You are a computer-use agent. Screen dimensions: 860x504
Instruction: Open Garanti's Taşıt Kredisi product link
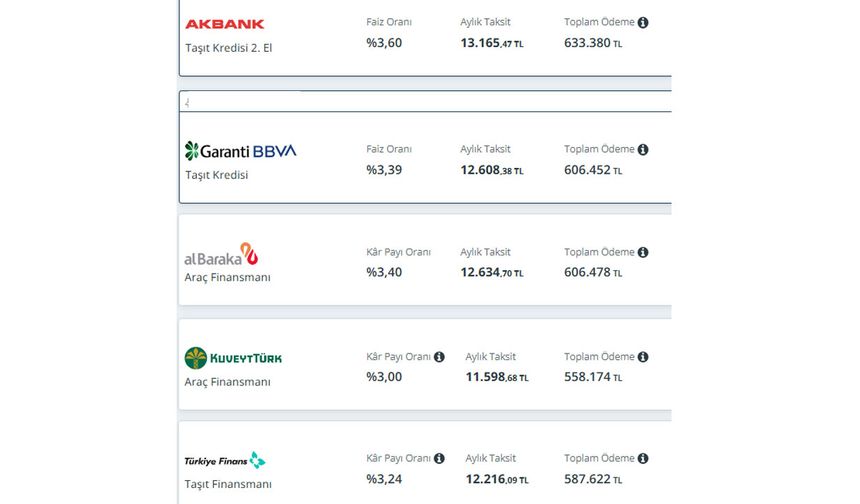click(x=217, y=175)
